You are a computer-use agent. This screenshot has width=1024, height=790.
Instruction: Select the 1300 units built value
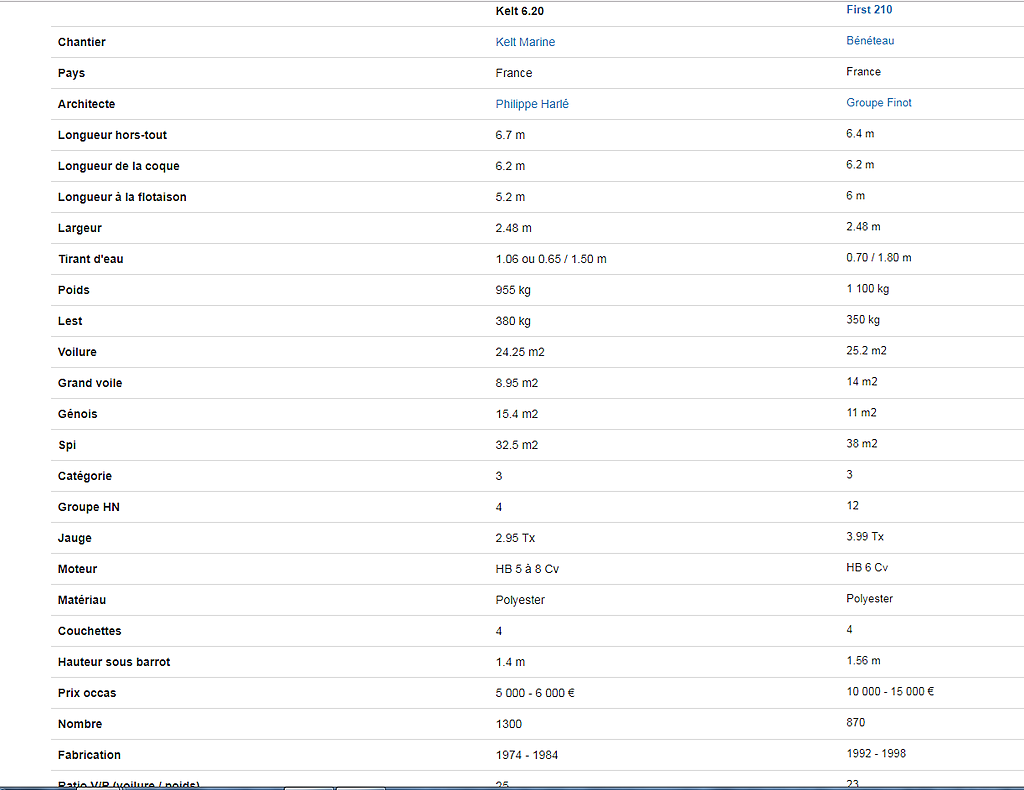509,724
